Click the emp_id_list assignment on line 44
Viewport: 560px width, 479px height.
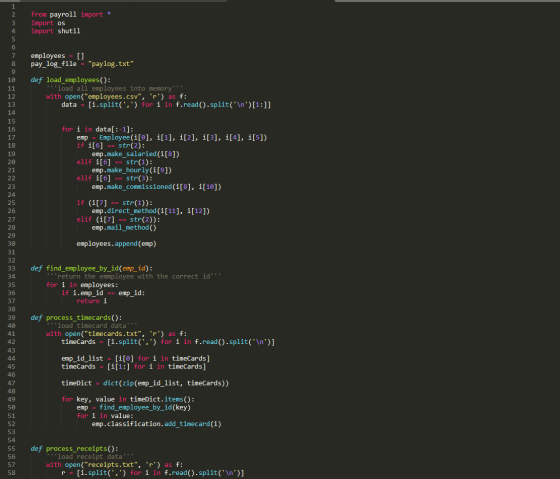[136, 359]
